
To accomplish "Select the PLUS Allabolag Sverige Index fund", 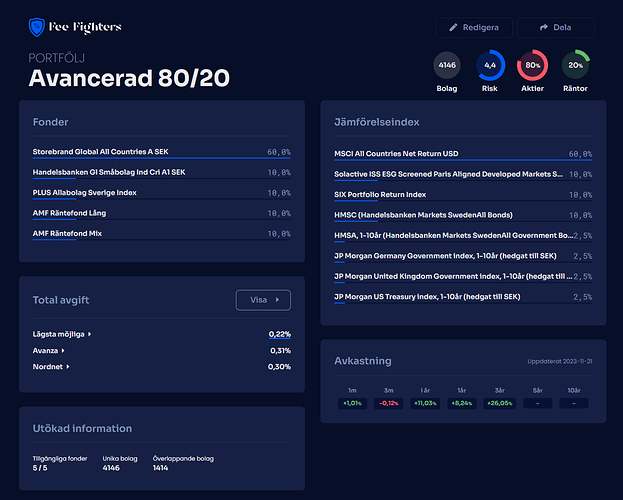I will (84, 192).
